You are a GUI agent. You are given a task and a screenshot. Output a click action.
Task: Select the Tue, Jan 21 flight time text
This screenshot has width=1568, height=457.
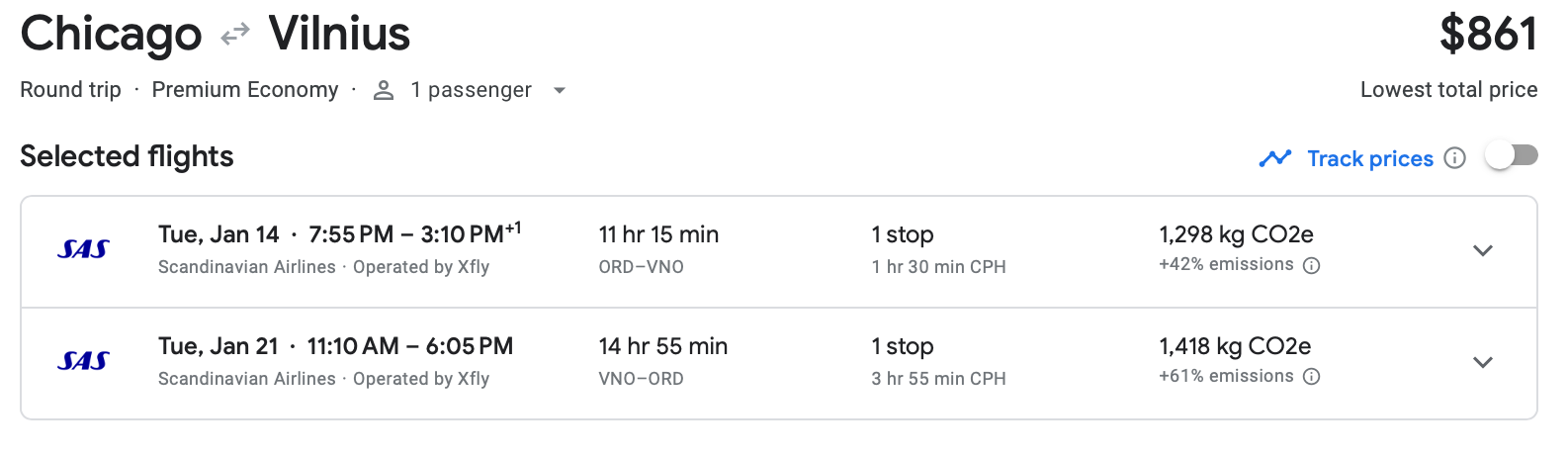(x=335, y=346)
